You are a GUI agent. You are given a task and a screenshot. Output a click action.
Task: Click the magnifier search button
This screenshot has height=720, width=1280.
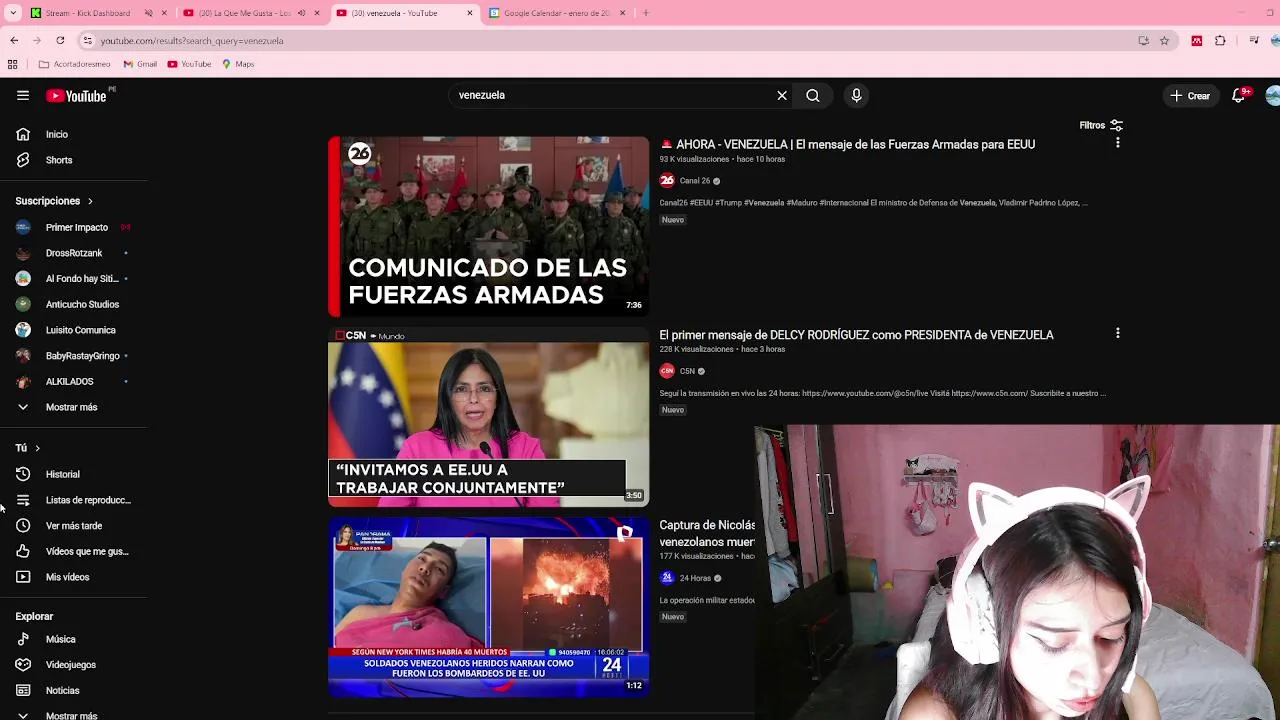point(813,95)
